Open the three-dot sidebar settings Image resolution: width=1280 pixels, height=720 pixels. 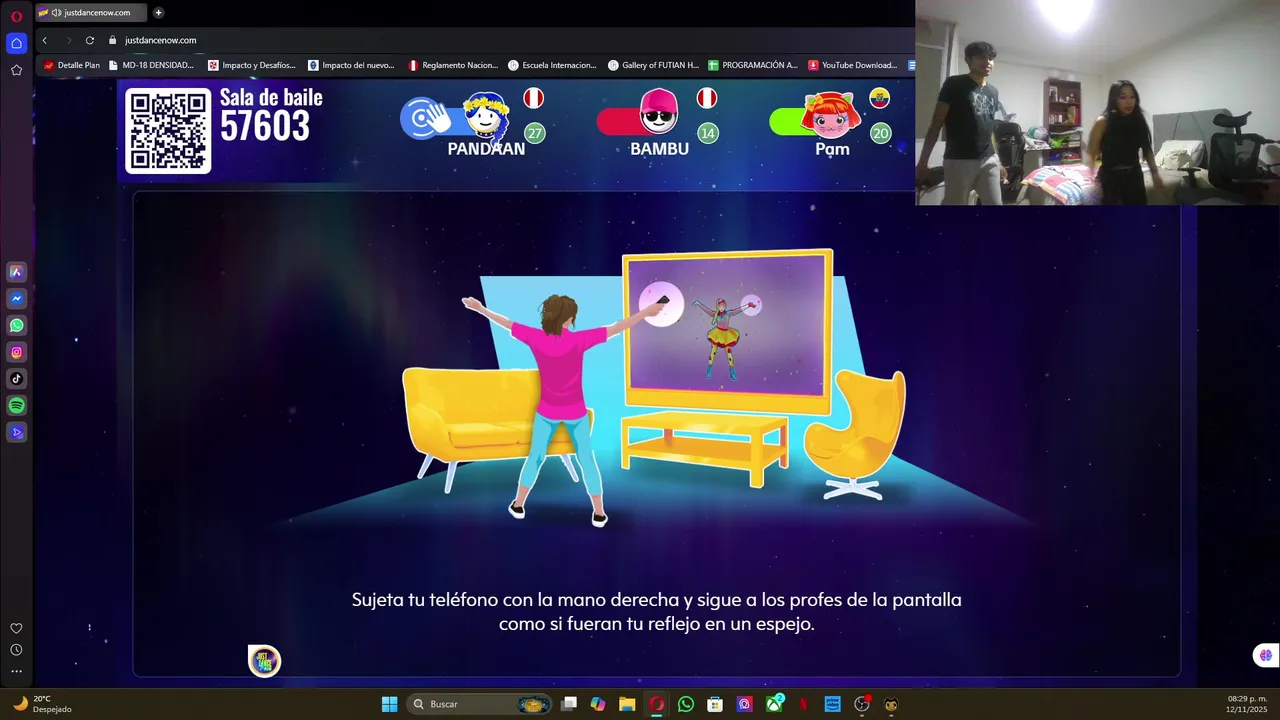[x=16, y=671]
